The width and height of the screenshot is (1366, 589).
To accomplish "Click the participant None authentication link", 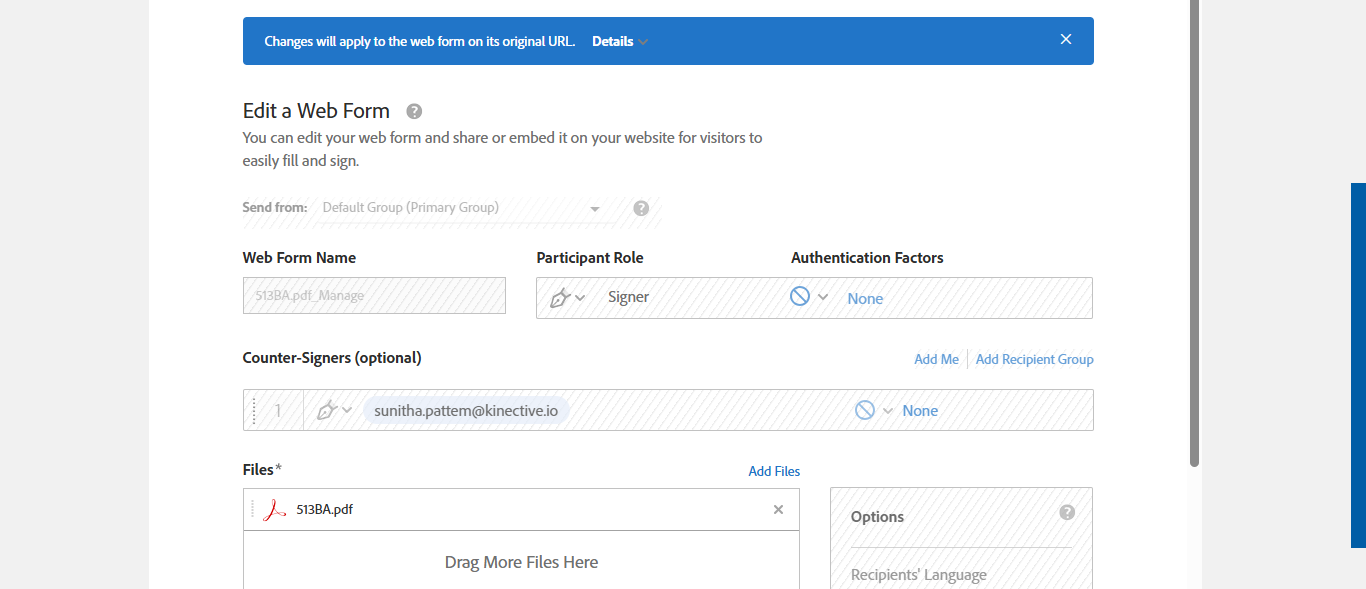I will click(865, 298).
